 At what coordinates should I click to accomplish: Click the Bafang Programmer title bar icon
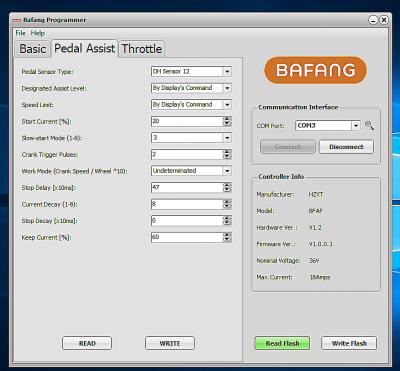click(17, 20)
